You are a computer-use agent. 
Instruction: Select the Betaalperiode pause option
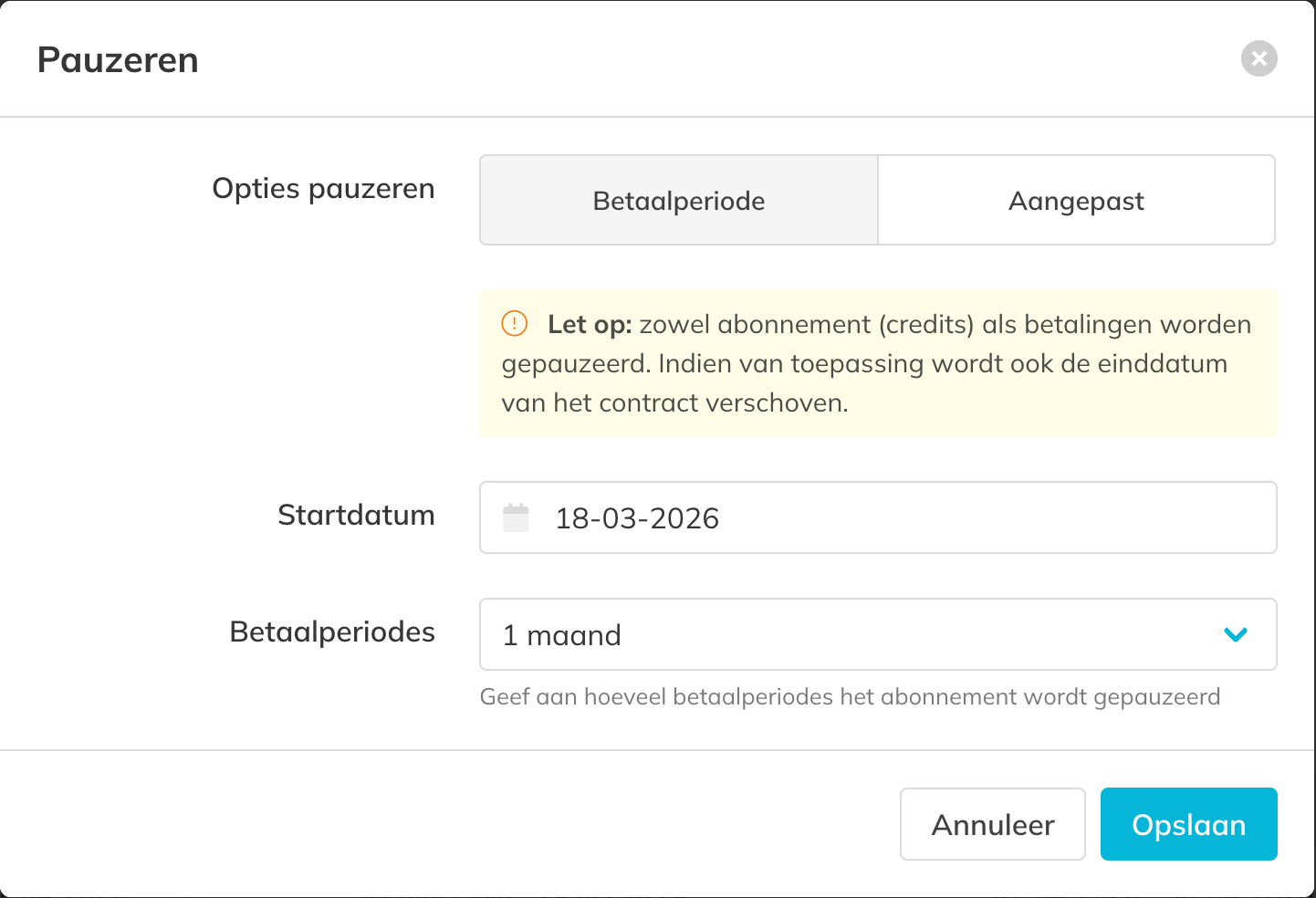[679, 200]
